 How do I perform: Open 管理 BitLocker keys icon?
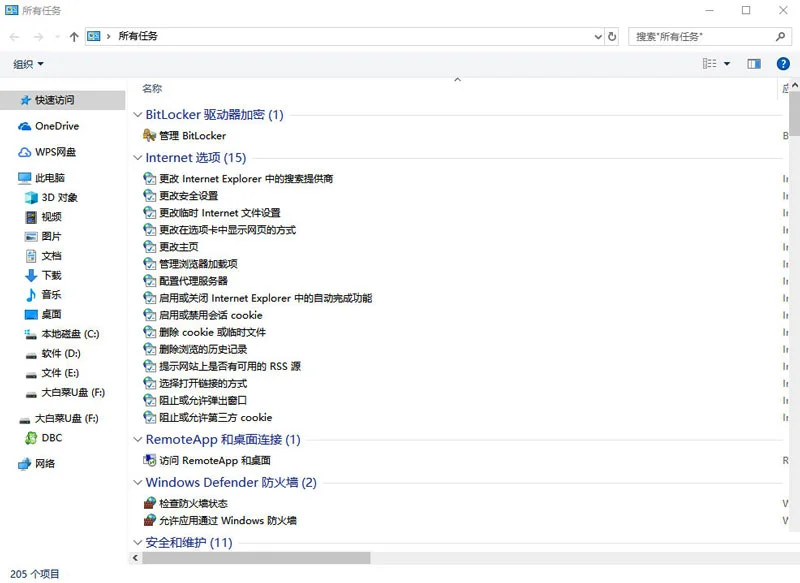click(x=149, y=135)
